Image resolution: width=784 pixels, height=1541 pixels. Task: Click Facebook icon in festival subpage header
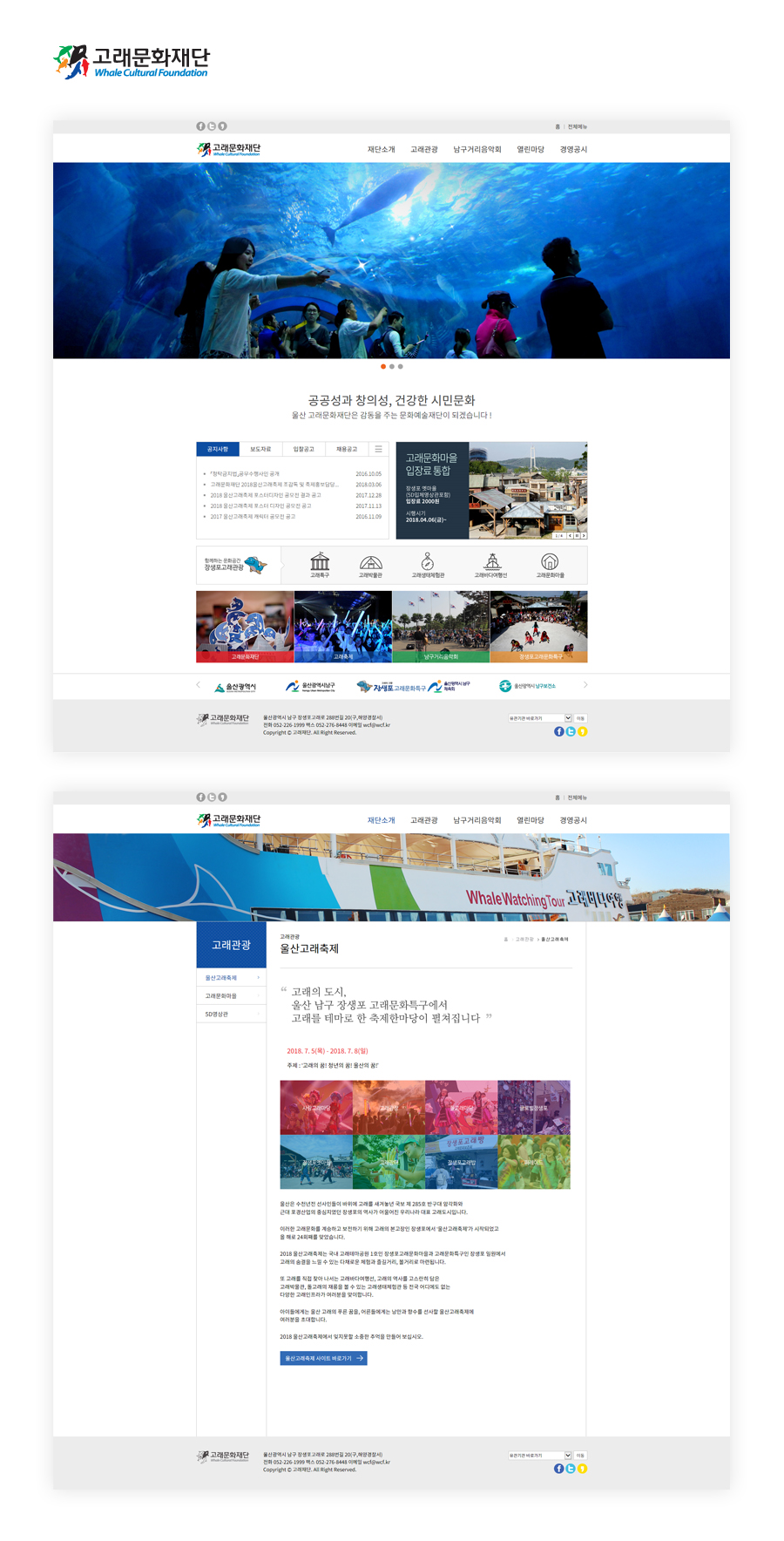200,797
